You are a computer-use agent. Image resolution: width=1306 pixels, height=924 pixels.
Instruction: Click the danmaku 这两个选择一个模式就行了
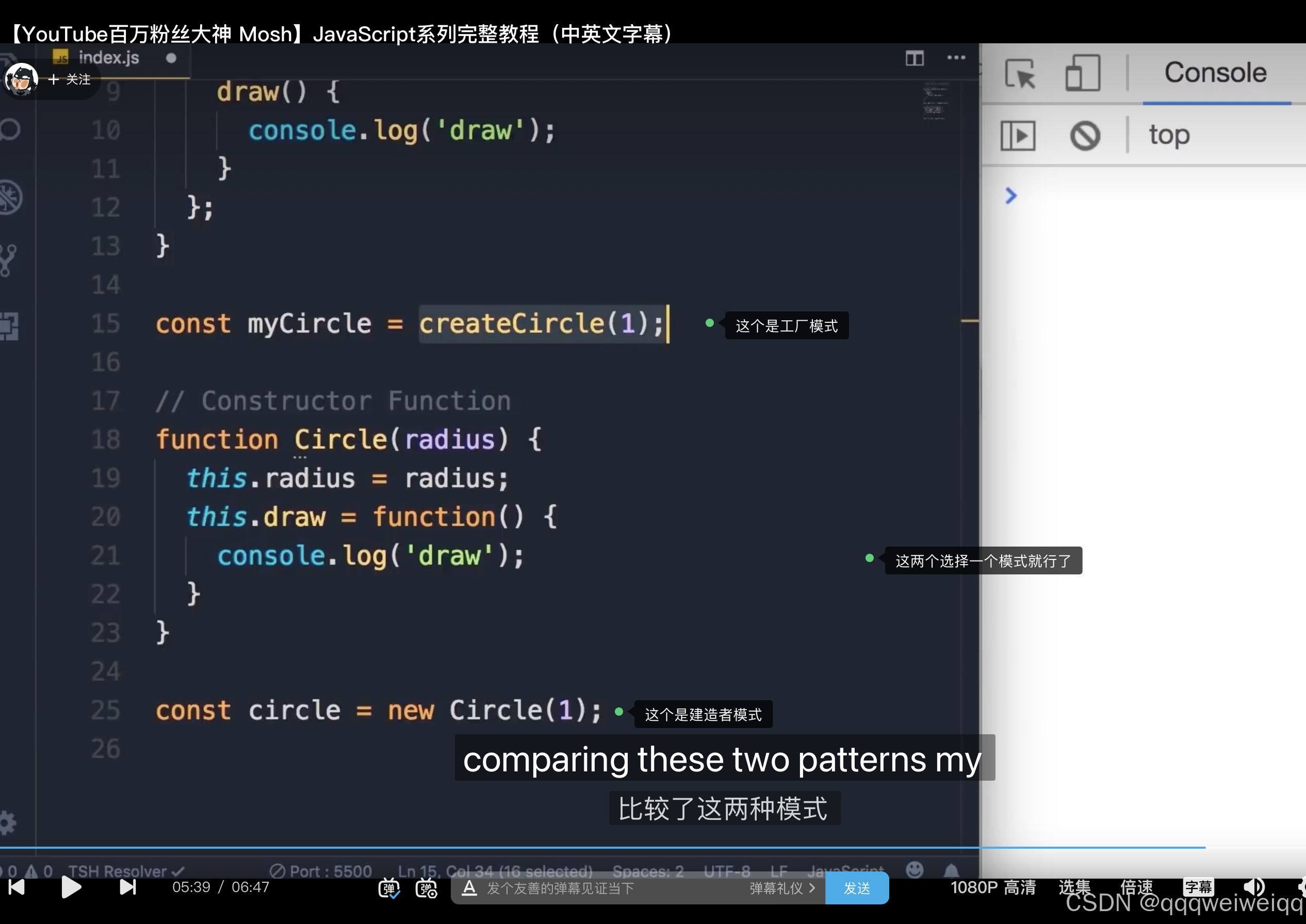(x=983, y=560)
